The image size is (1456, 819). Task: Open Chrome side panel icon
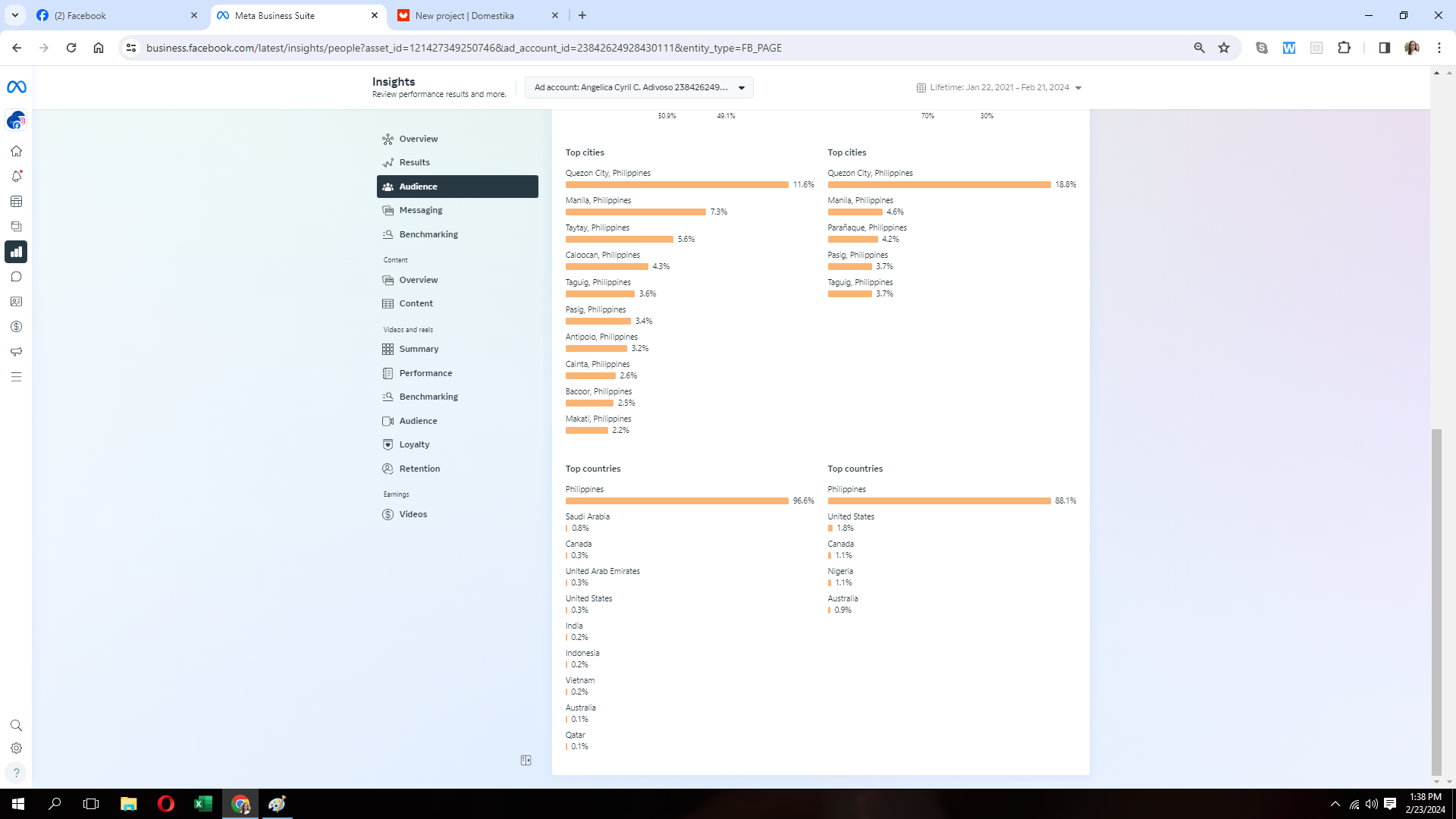(x=1385, y=48)
